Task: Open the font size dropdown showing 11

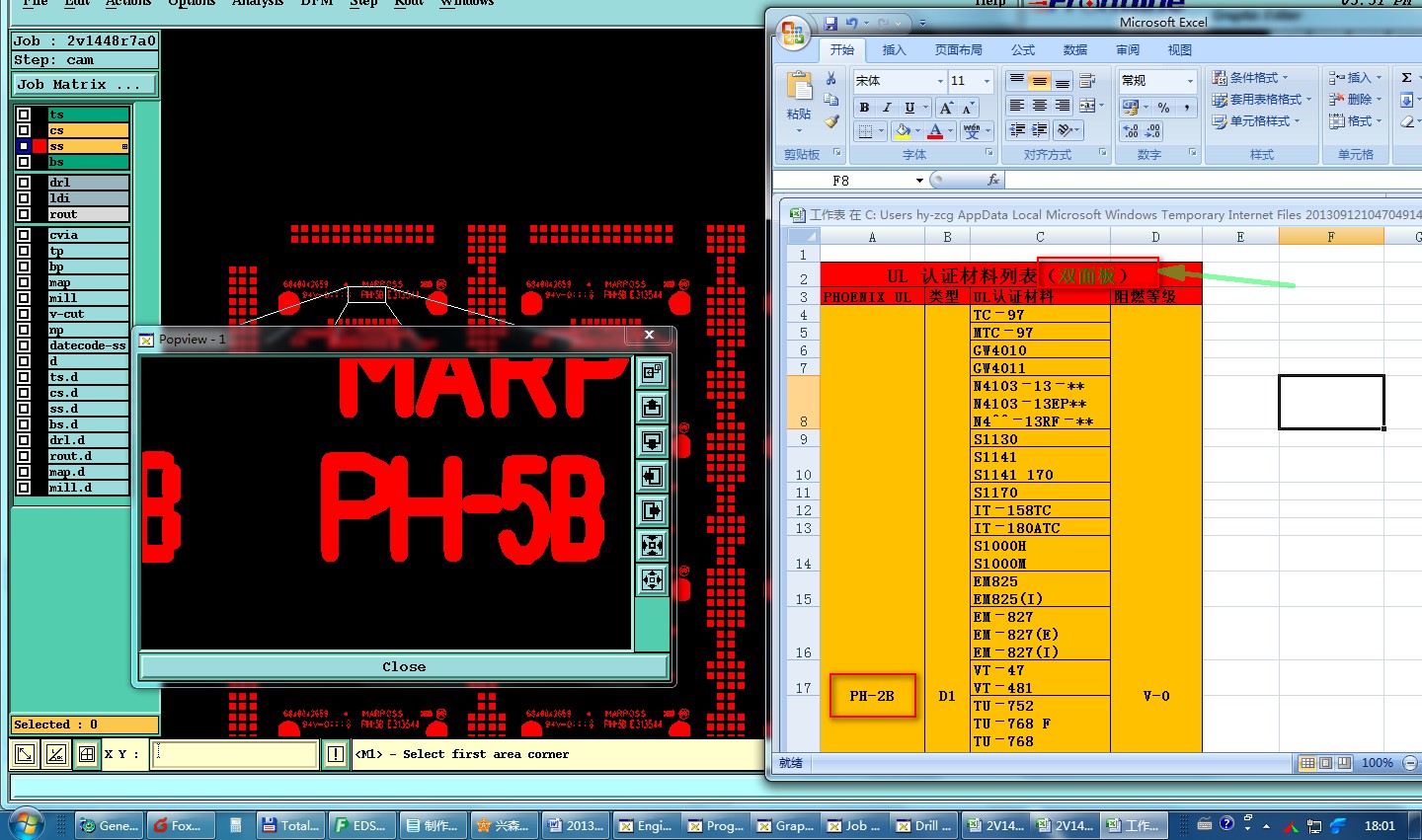Action: 987,81
